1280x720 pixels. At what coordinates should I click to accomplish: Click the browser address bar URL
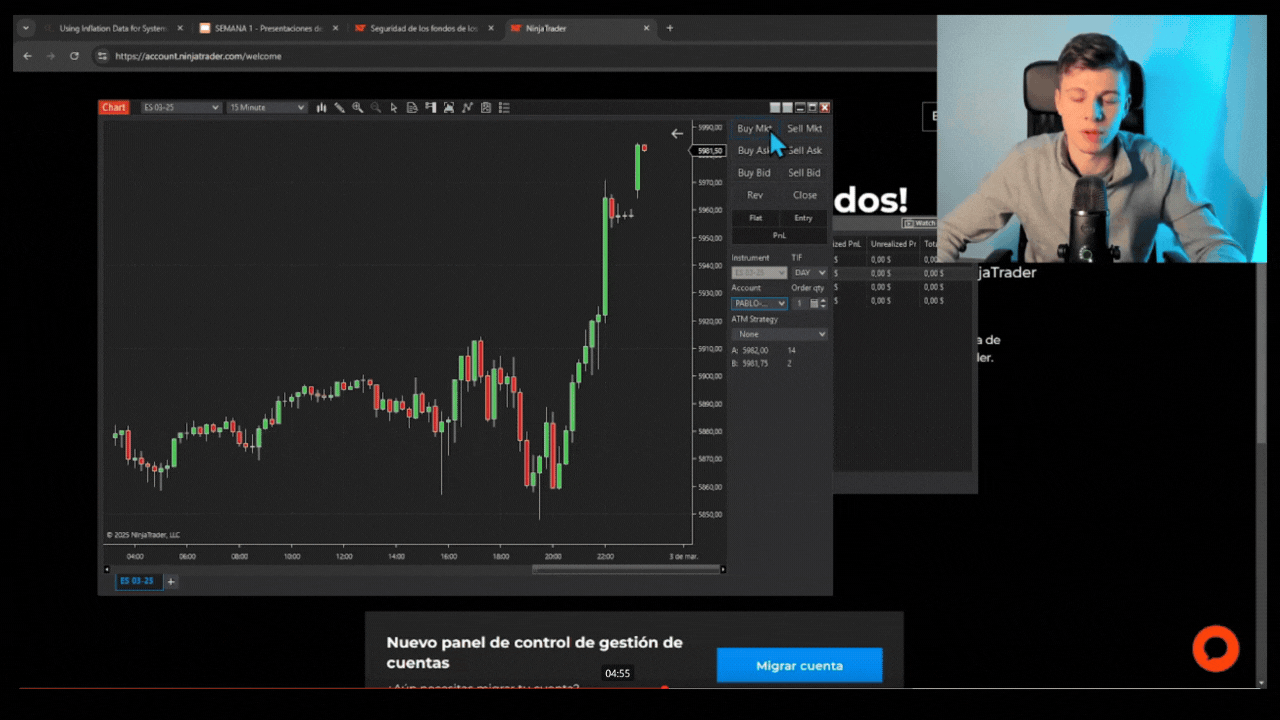click(x=198, y=56)
